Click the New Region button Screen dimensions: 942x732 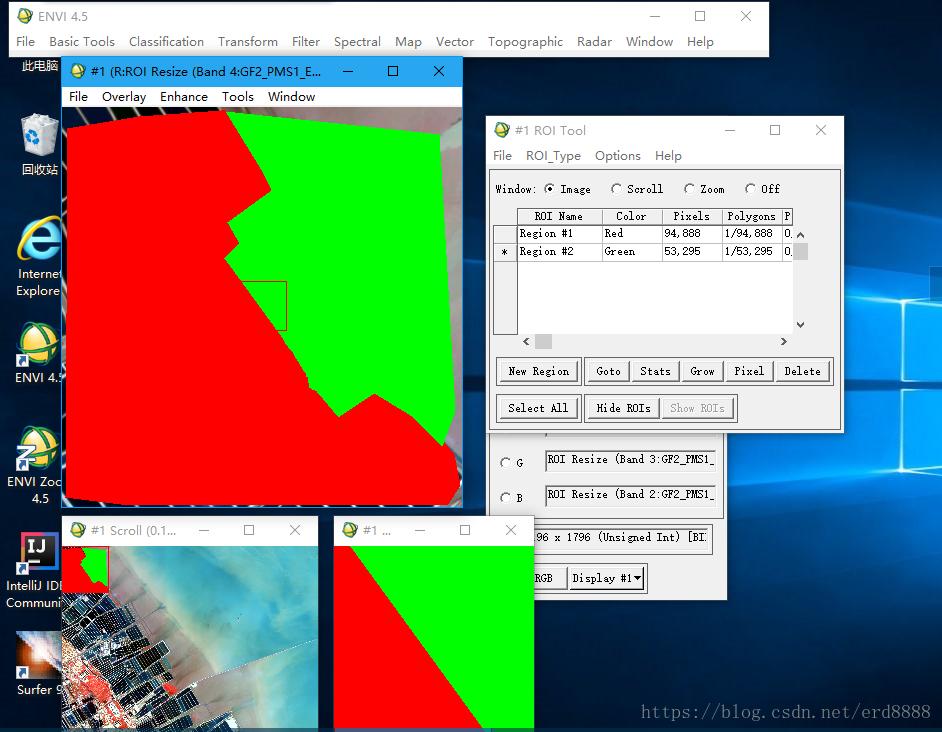click(538, 371)
